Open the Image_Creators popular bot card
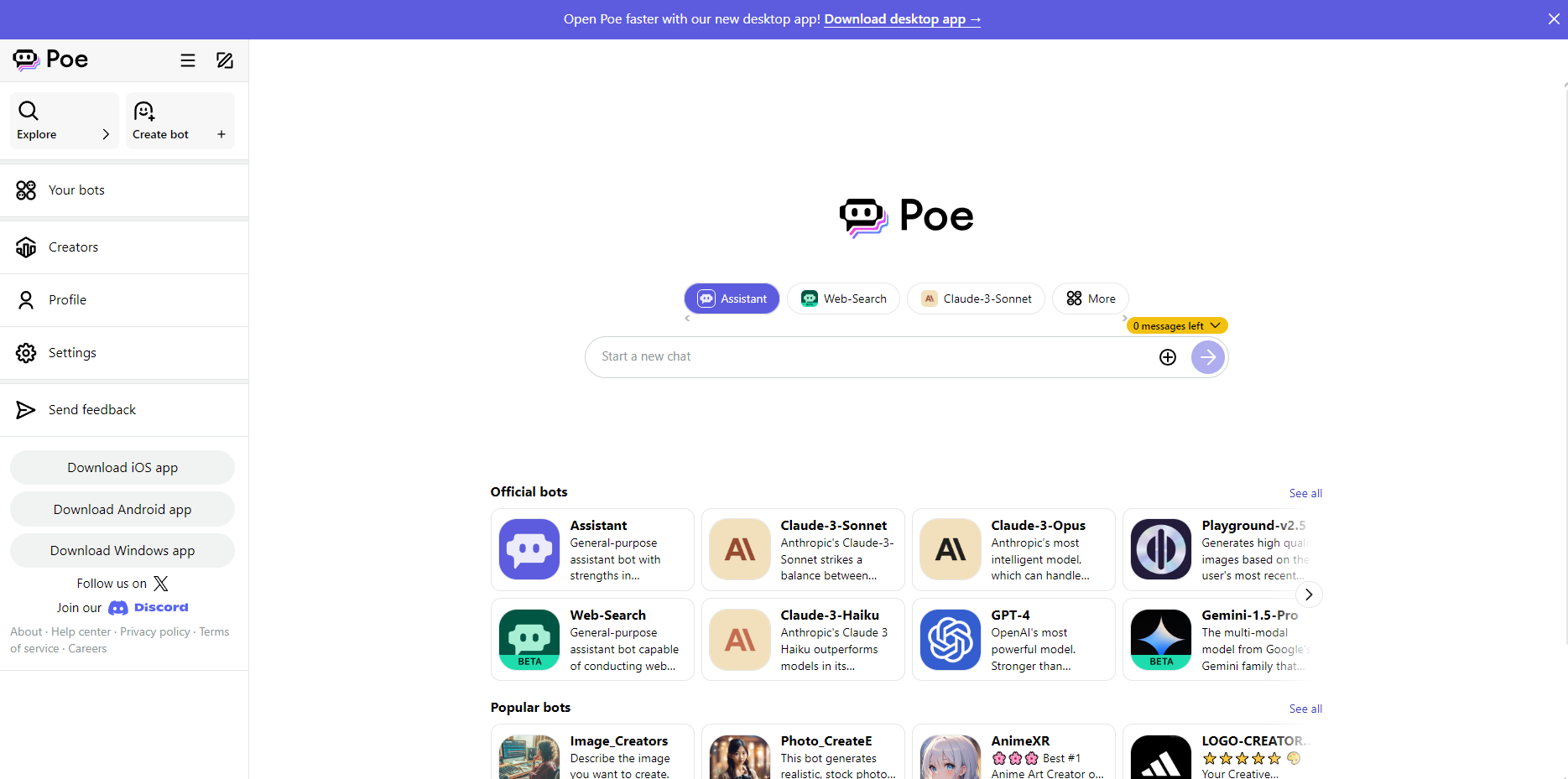This screenshot has height=779, width=1568. coord(592,752)
